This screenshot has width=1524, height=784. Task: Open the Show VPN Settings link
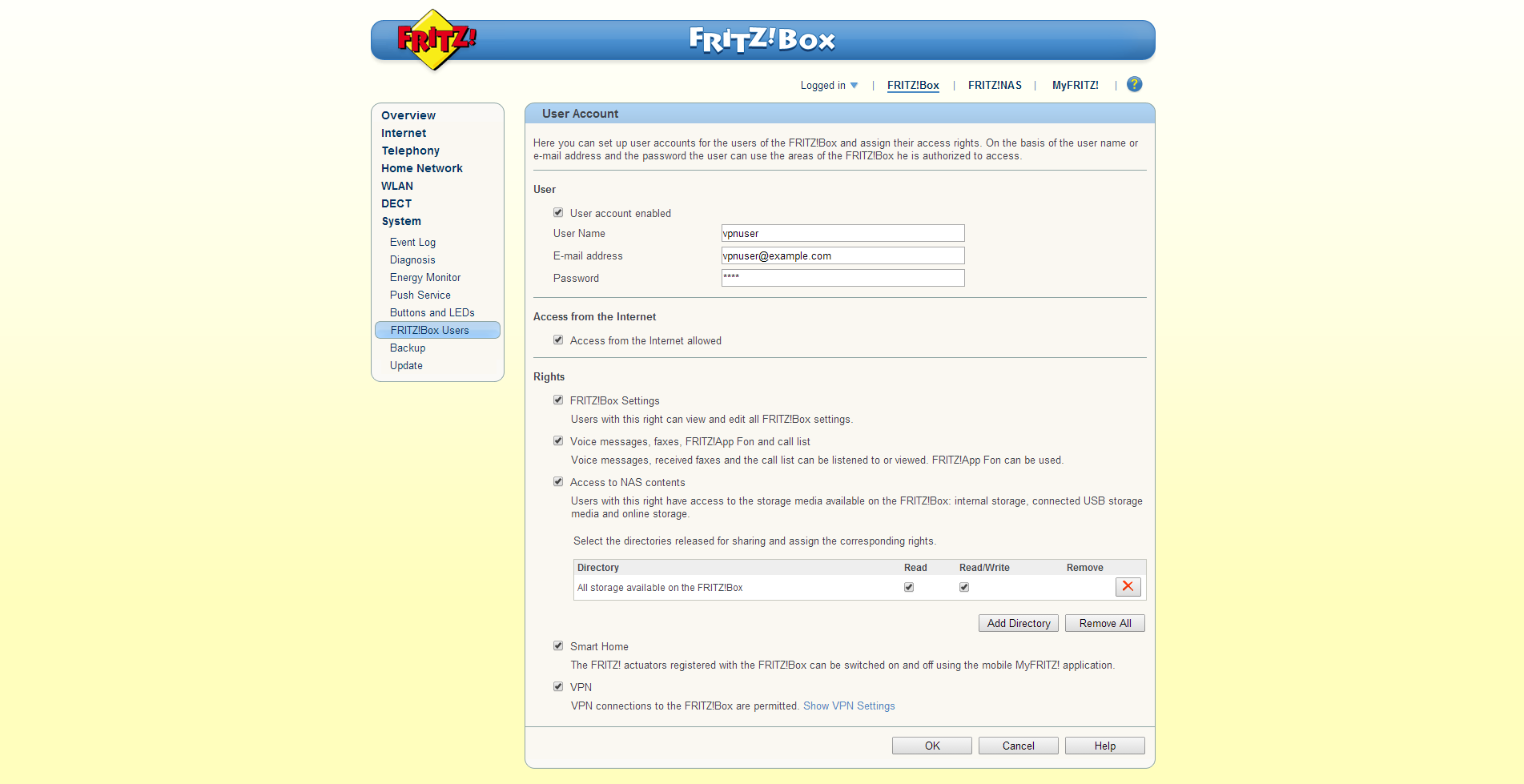click(849, 706)
